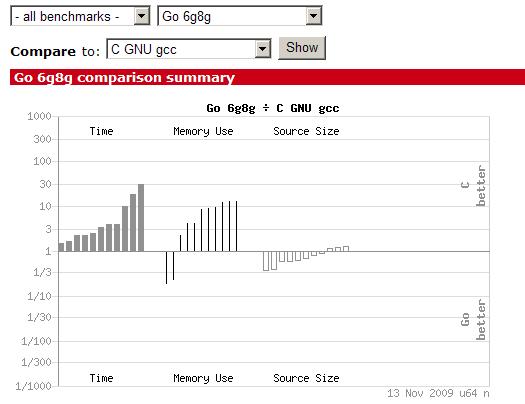Click the C better axis label
The width and height of the screenshot is (525, 404).
[473, 186]
